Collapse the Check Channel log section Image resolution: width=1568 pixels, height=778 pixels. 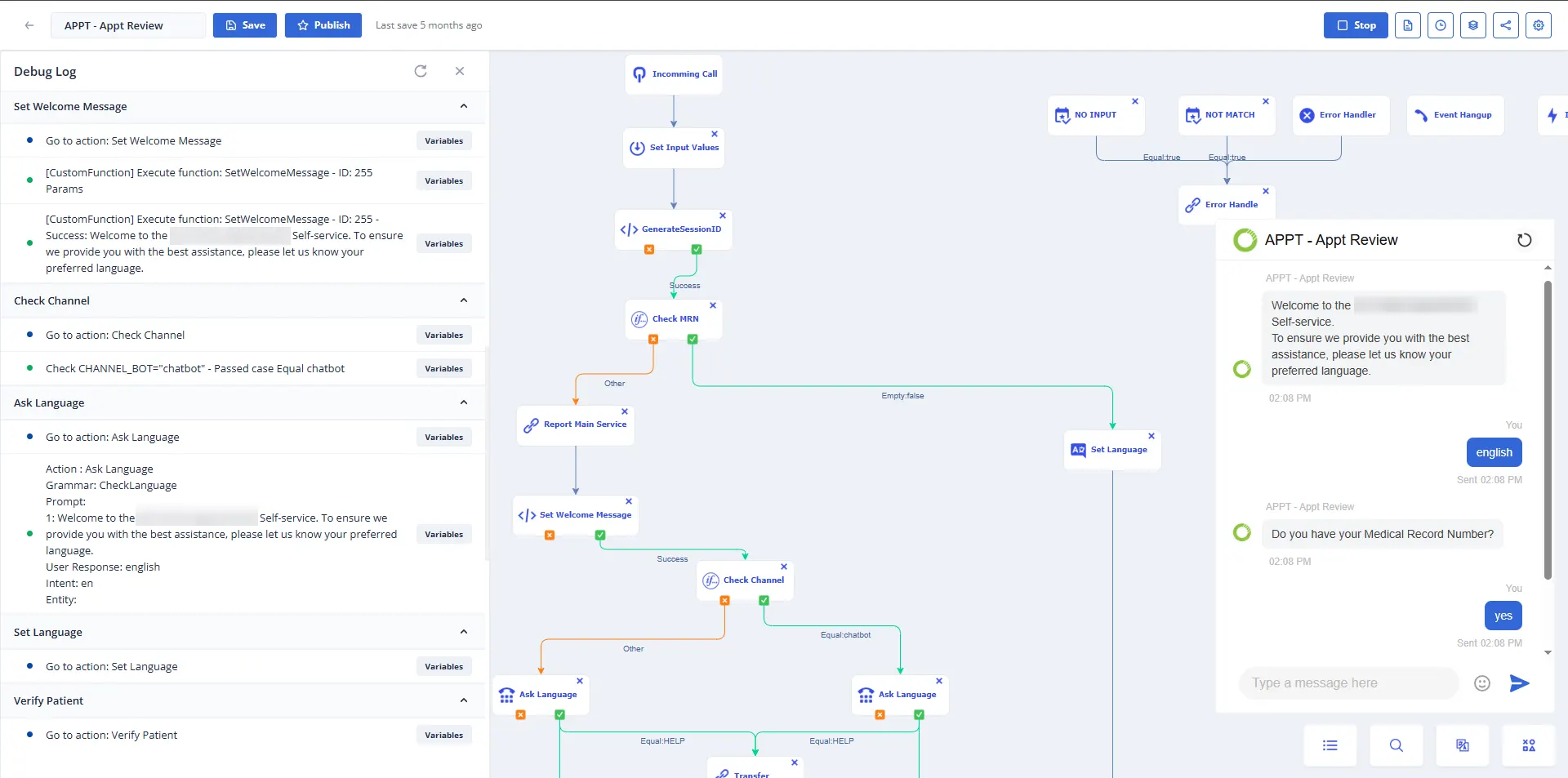(x=464, y=300)
